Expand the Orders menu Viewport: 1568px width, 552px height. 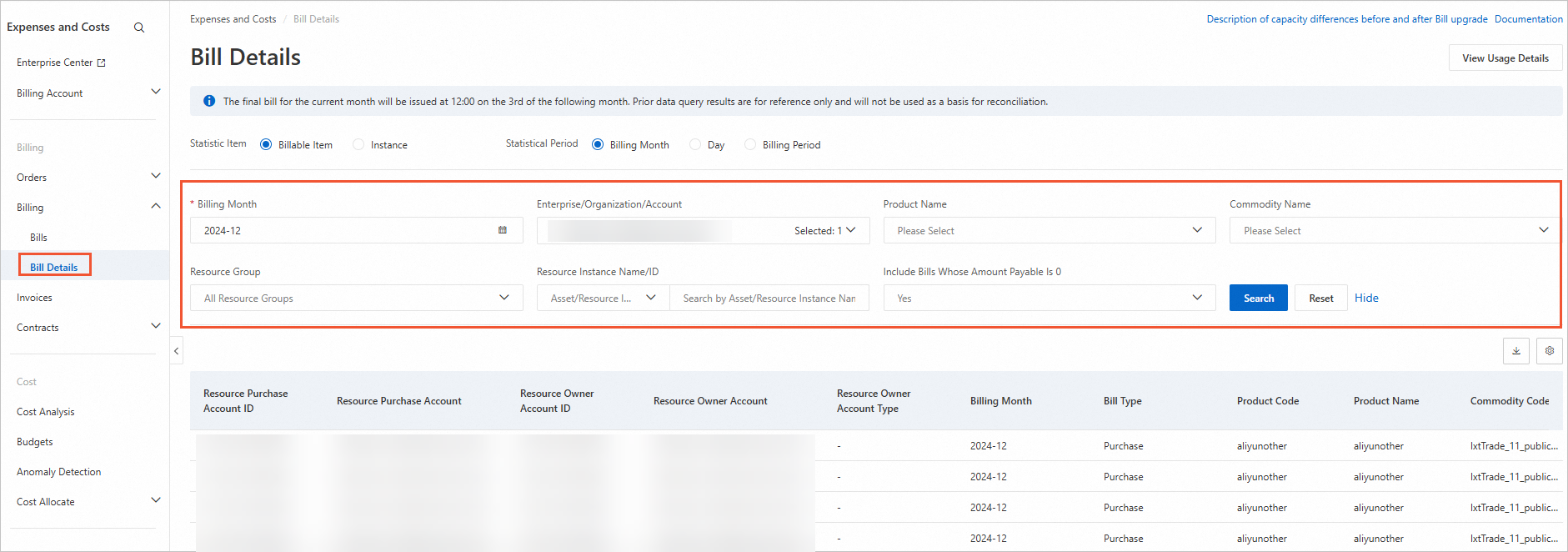[x=155, y=176]
